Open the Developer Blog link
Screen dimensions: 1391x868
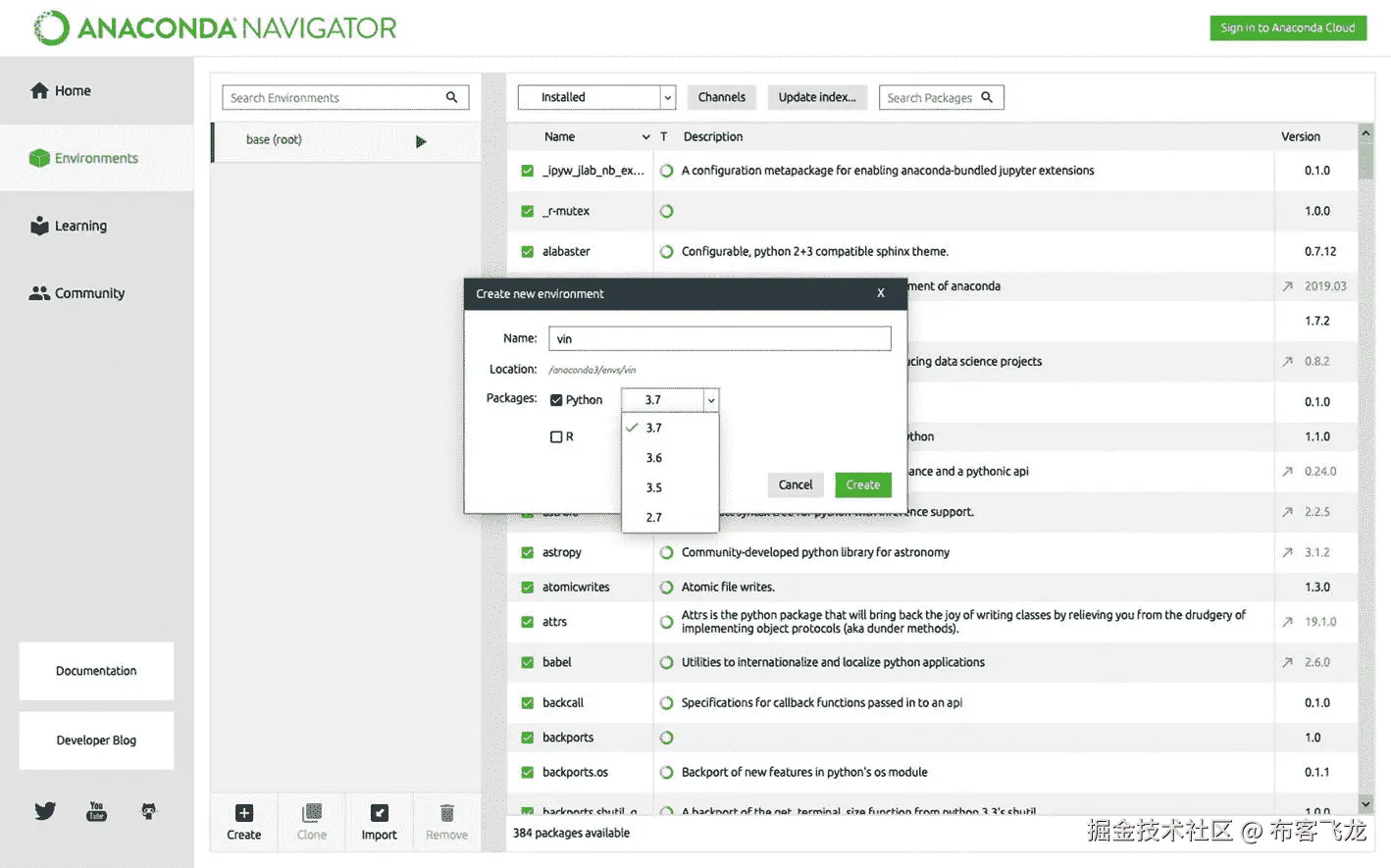(96, 740)
